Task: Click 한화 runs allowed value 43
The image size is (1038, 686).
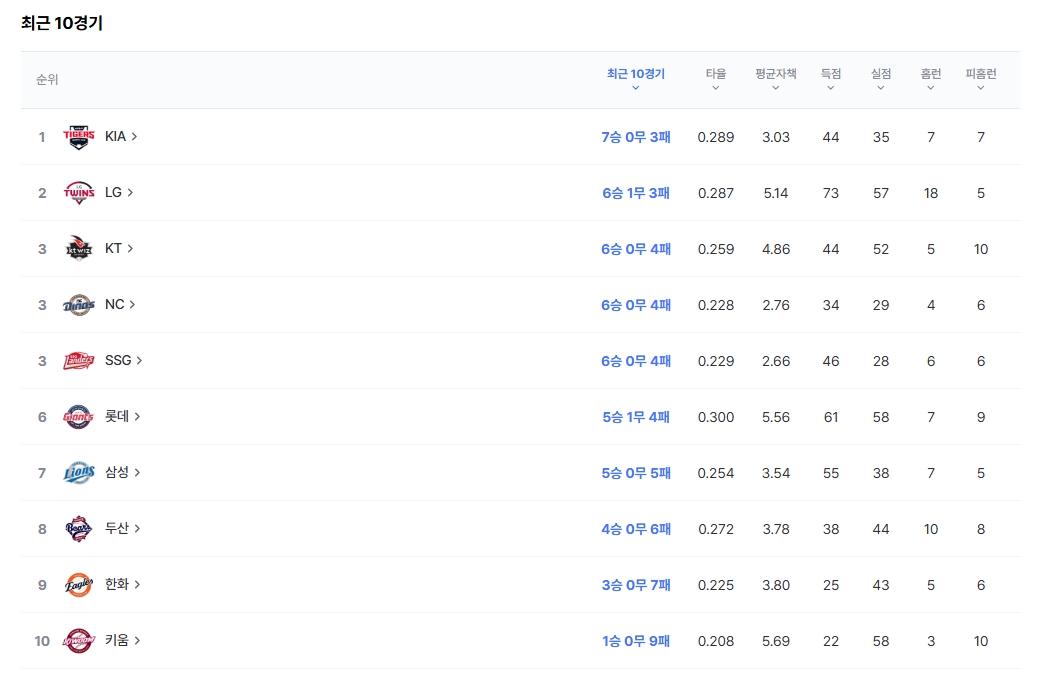Action: point(880,585)
